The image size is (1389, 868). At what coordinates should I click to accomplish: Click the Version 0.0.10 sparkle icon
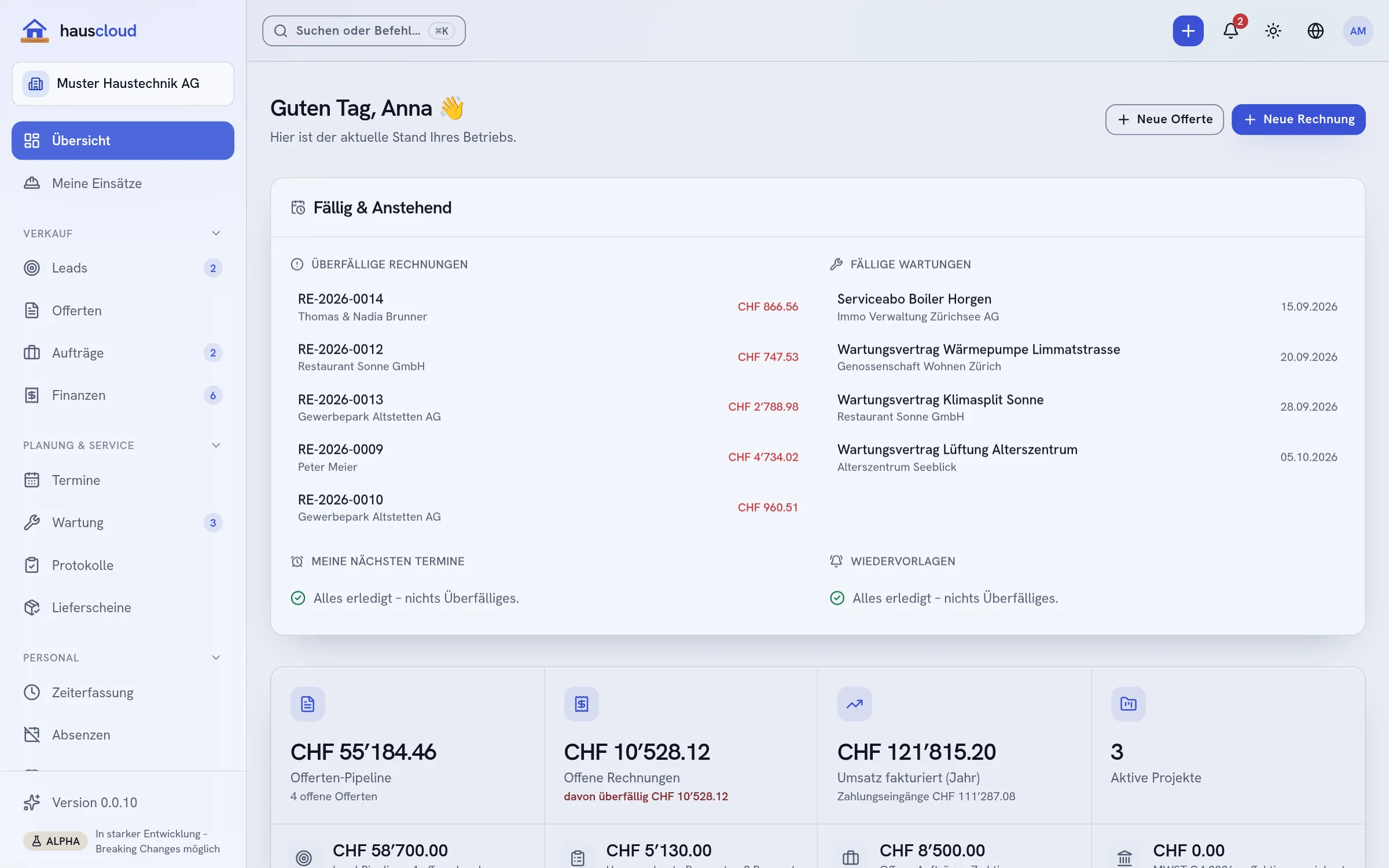pyautogui.click(x=32, y=803)
